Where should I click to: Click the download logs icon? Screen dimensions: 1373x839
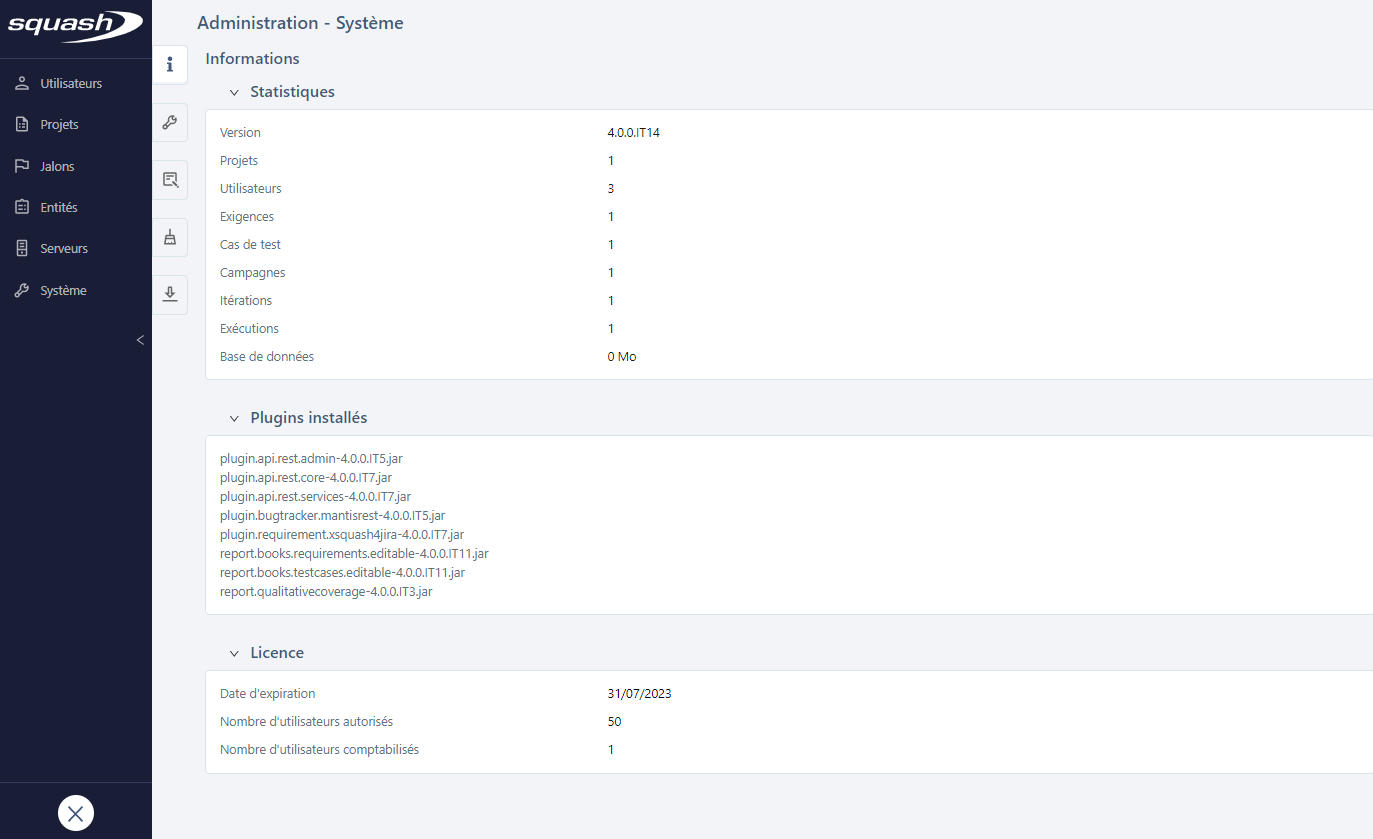tap(170, 294)
